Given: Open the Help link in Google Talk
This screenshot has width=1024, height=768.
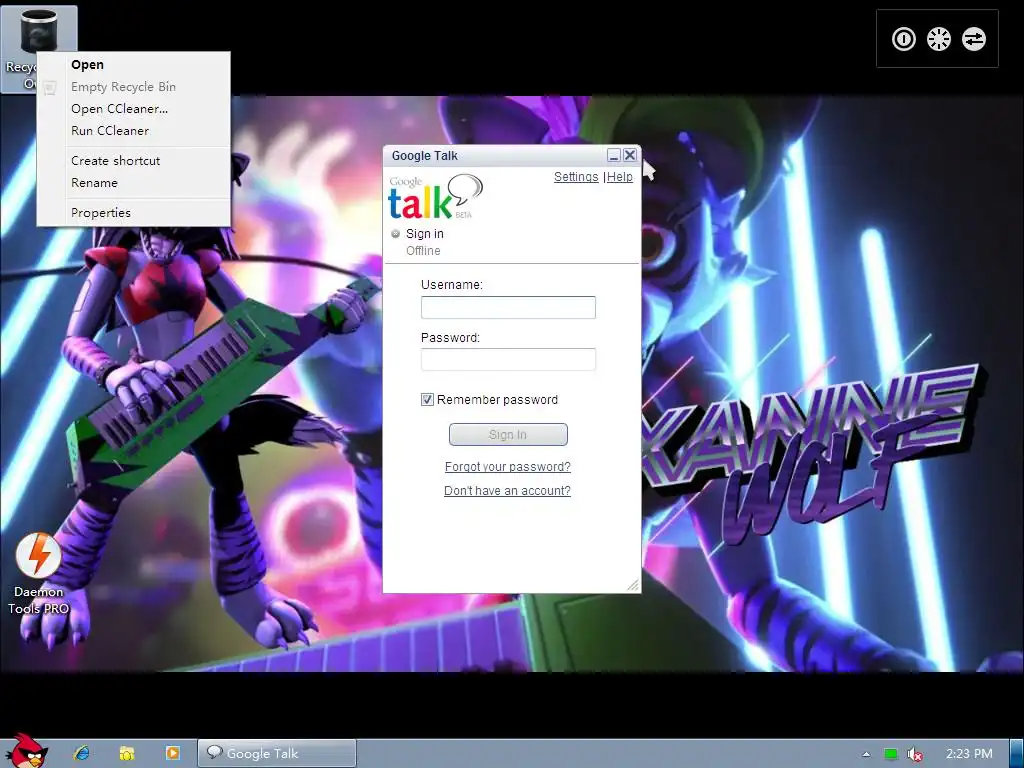Looking at the screenshot, I should (x=620, y=177).
